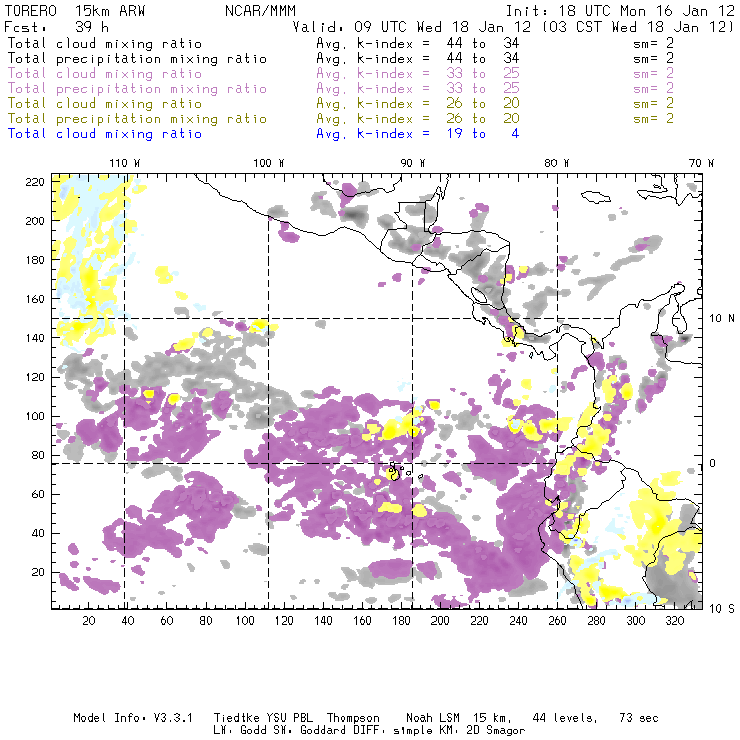
Task: Click the "Tiedtke" cumulus scheme text
Action: click(x=237, y=718)
